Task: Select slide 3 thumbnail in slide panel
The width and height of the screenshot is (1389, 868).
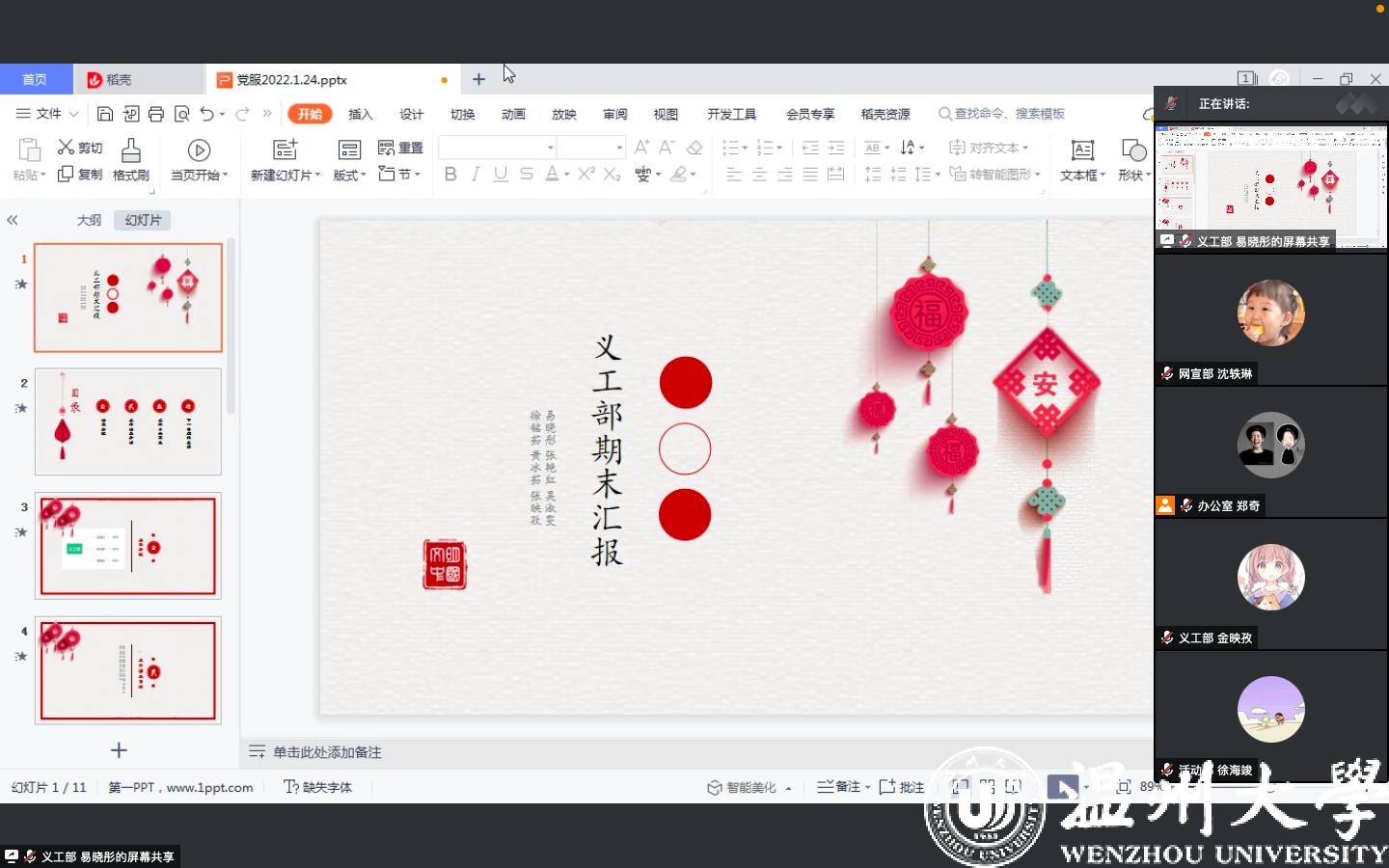Action: [127, 546]
